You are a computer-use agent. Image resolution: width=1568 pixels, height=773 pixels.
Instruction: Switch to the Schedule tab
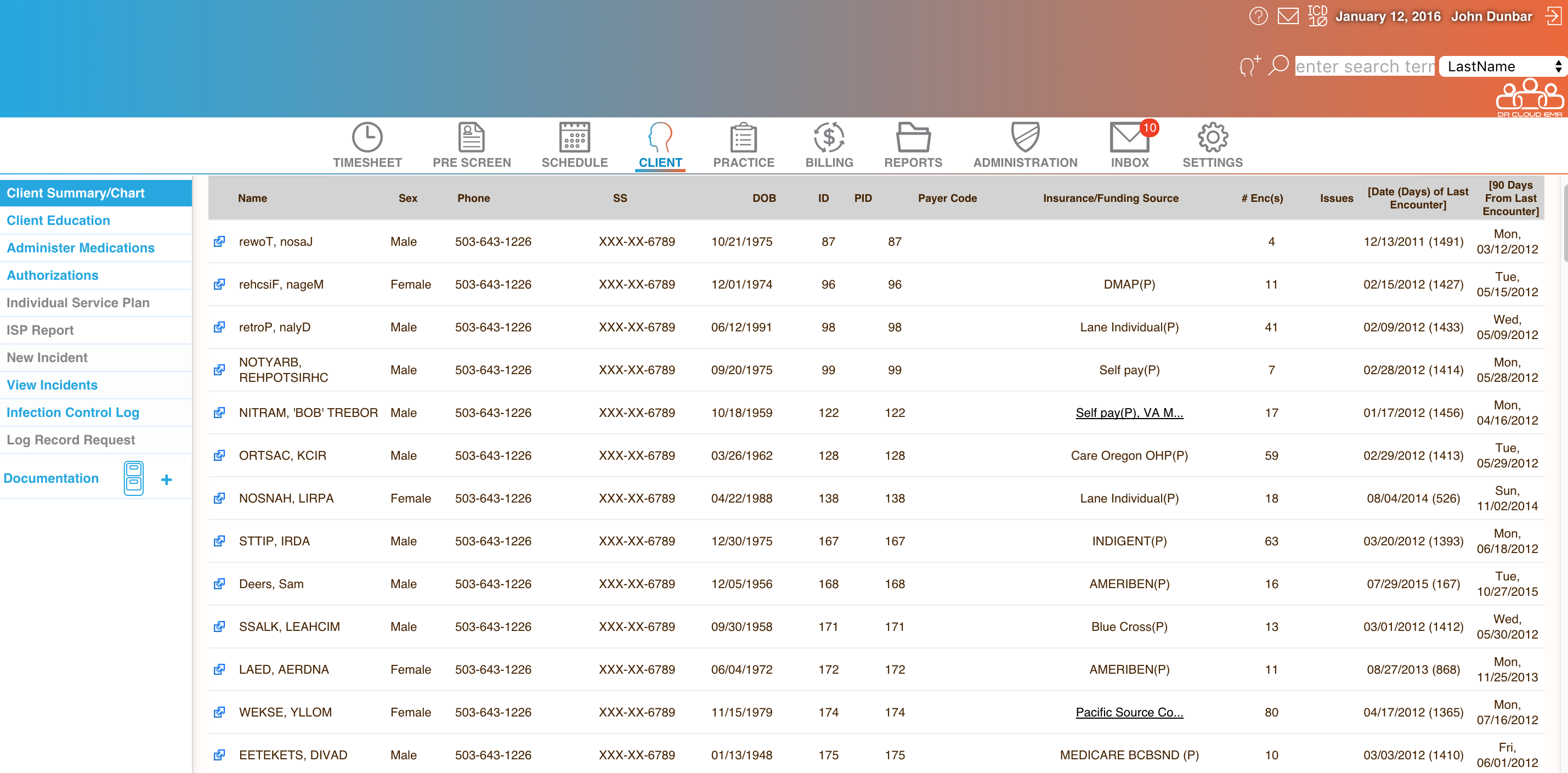click(574, 145)
